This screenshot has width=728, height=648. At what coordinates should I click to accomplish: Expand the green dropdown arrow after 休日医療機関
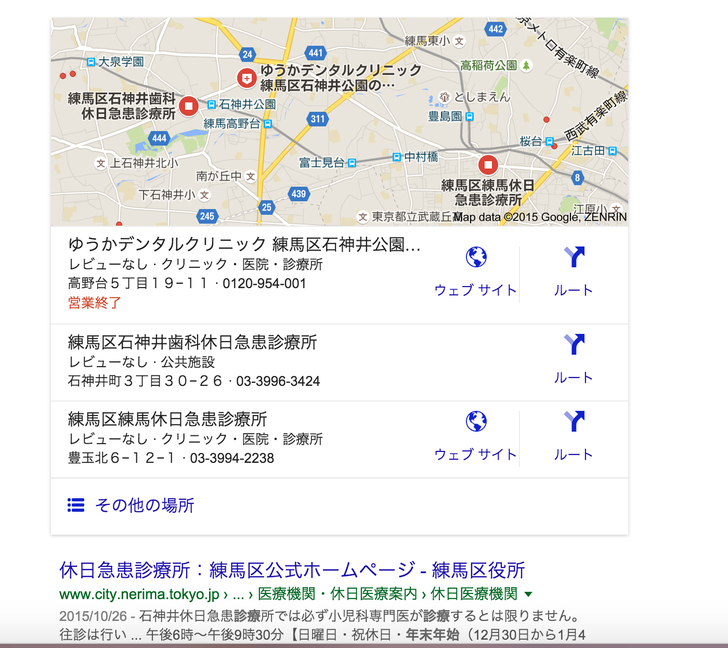tap(528, 594)
